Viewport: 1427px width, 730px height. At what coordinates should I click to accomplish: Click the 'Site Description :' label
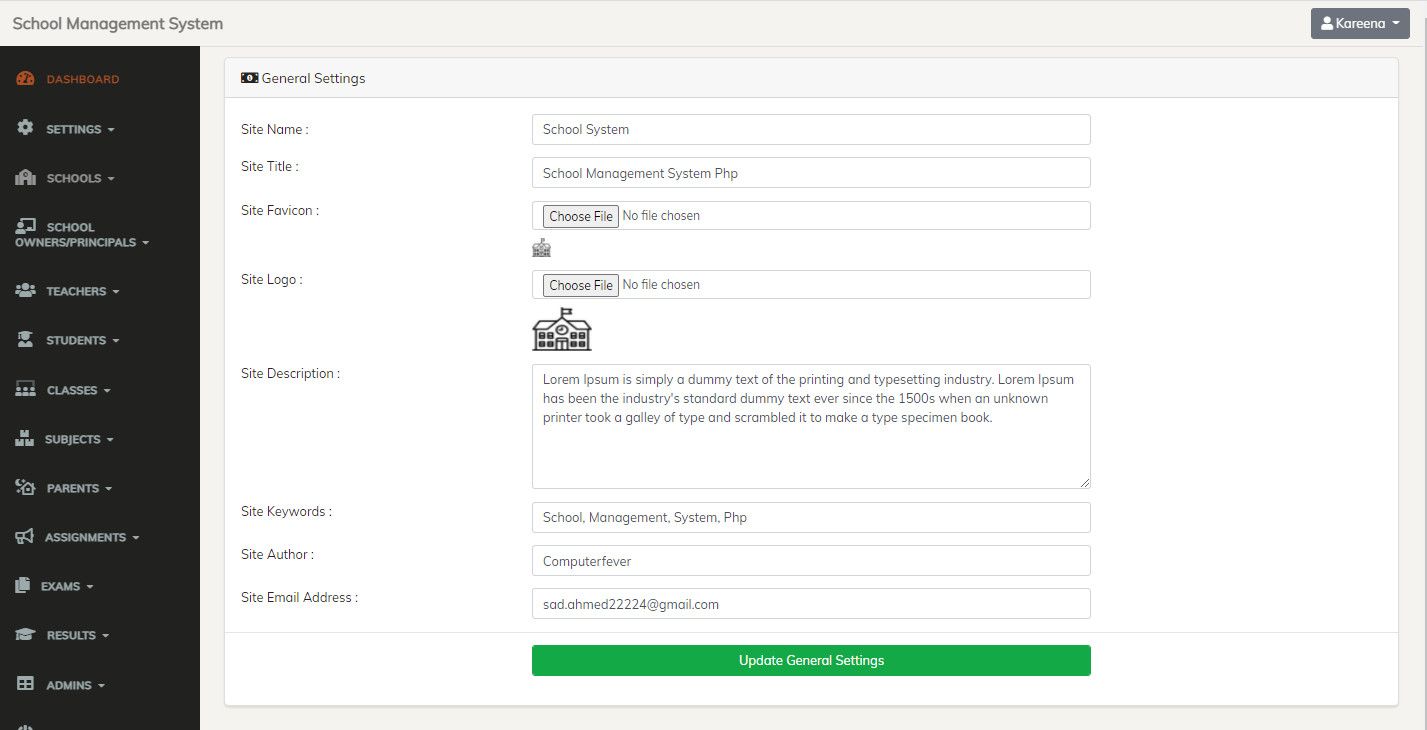point(290,373)
